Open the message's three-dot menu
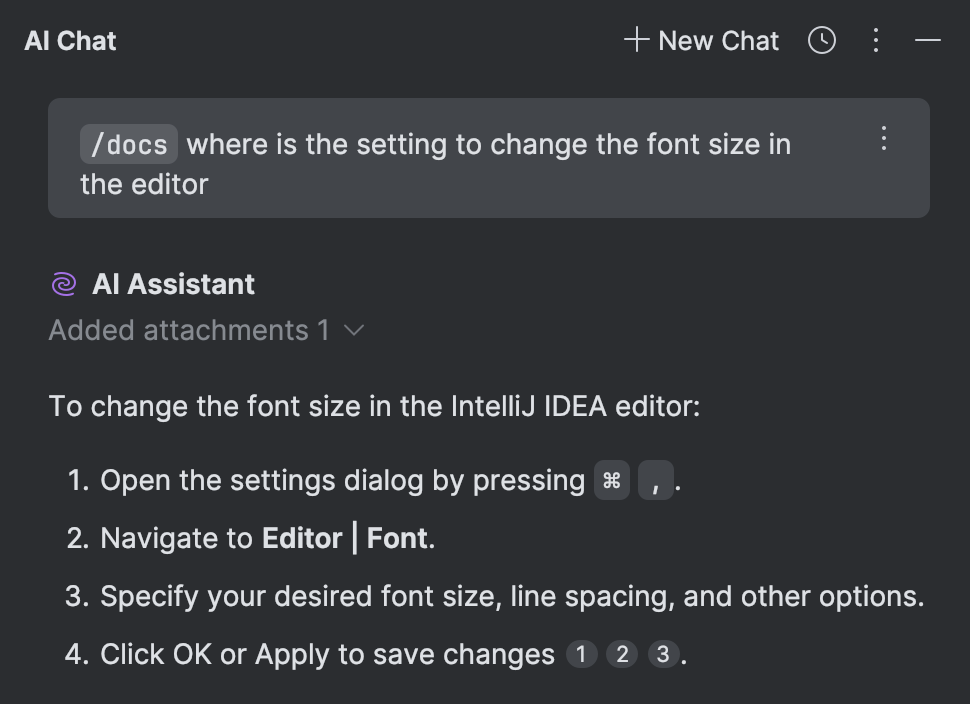 click(884, 139)
